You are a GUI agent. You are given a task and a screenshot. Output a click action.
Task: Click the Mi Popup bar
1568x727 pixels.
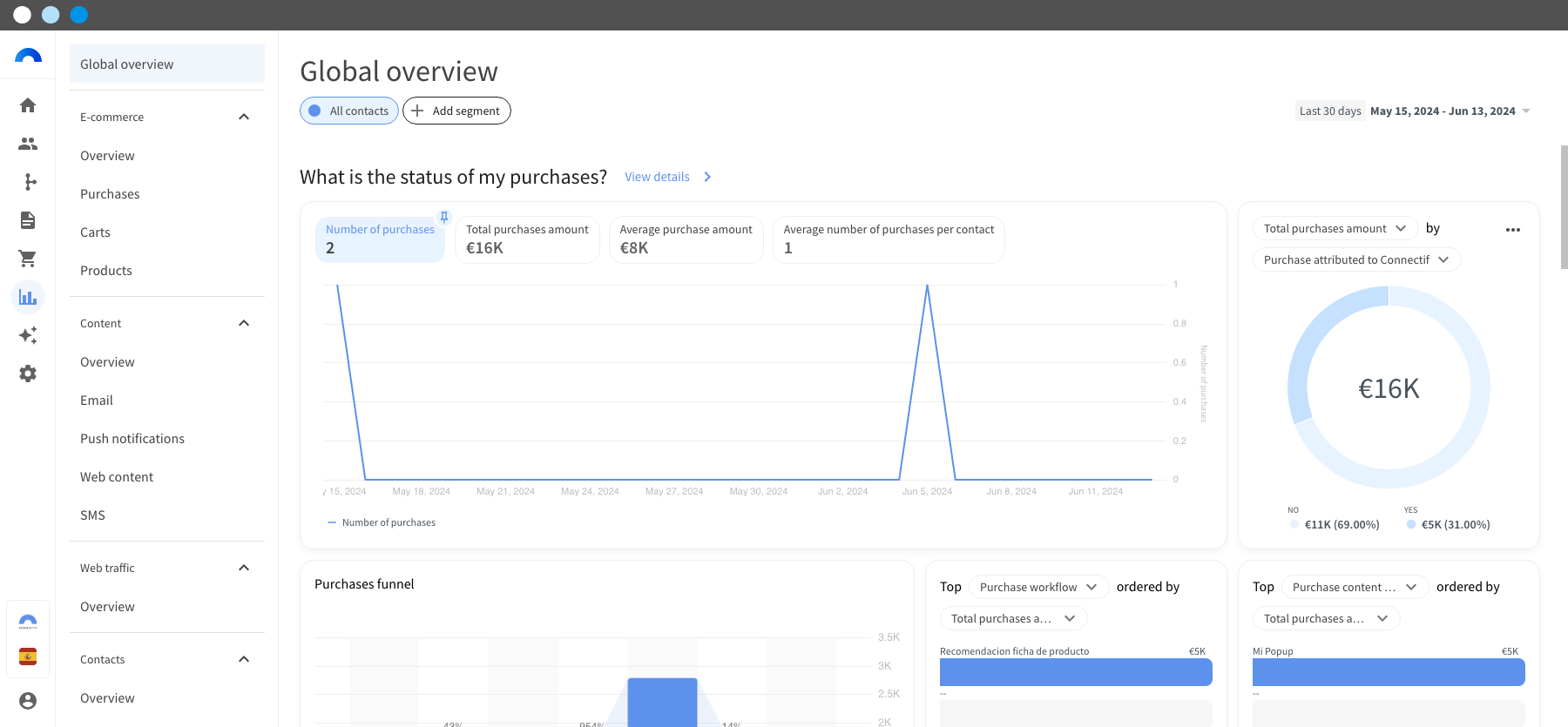[x=1389, y=672]
